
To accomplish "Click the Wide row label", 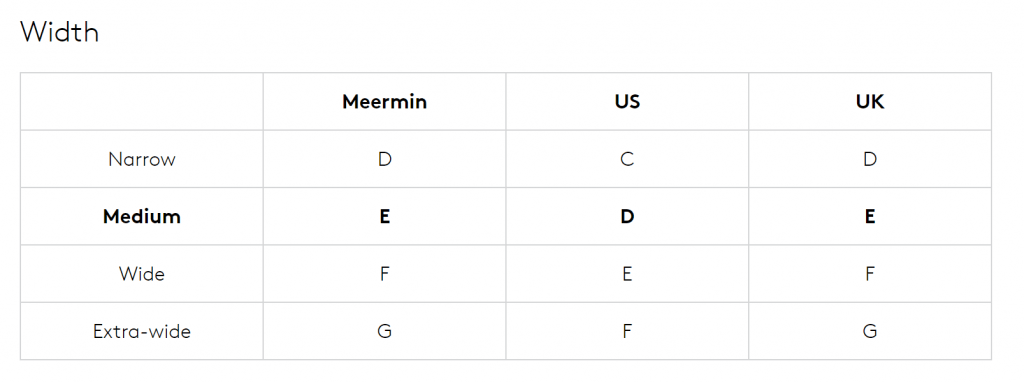I will click(142, 274).
